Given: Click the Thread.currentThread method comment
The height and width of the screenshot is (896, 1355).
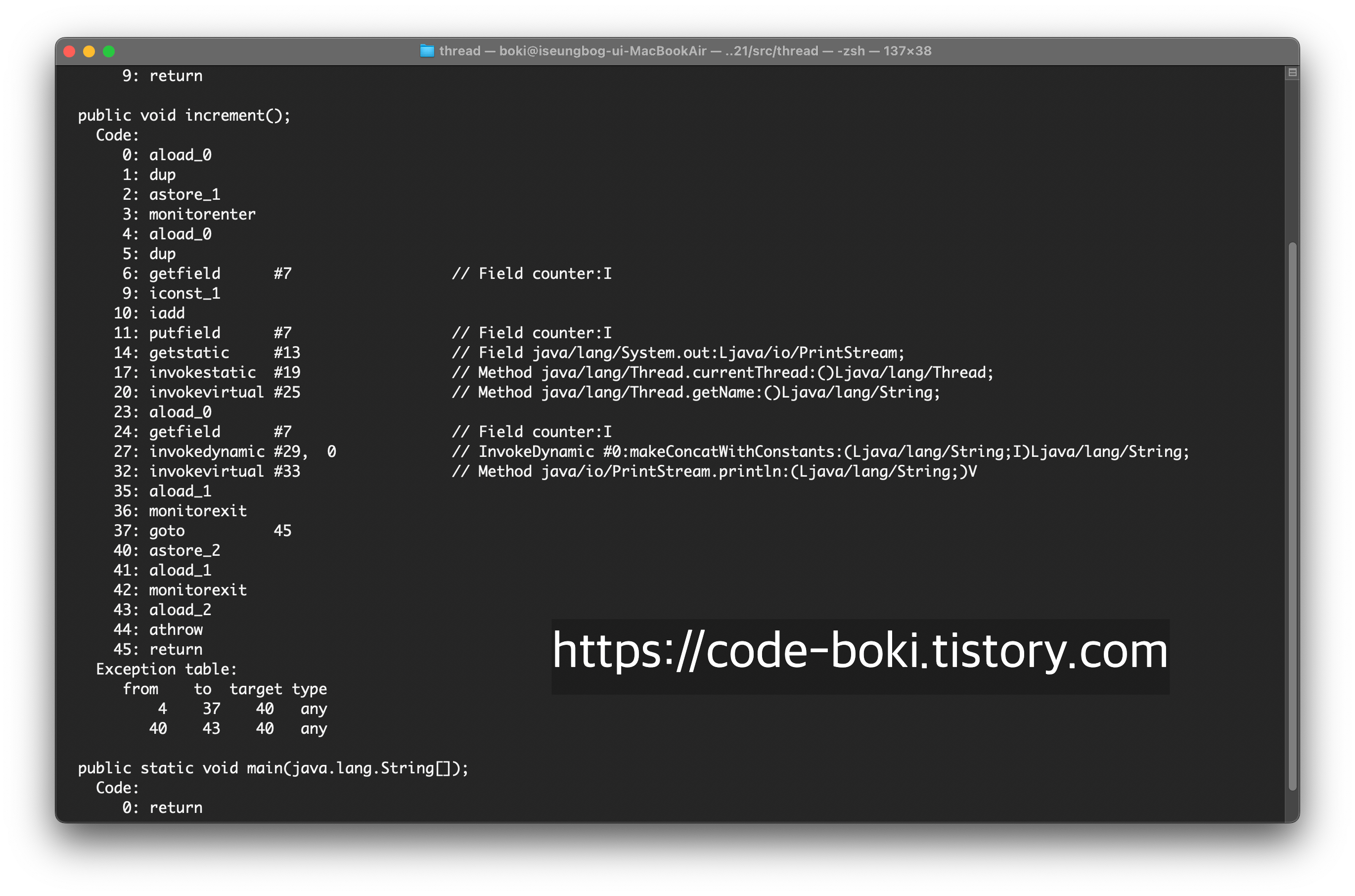Looking at the screenshot, I should [x=723, y=372].
